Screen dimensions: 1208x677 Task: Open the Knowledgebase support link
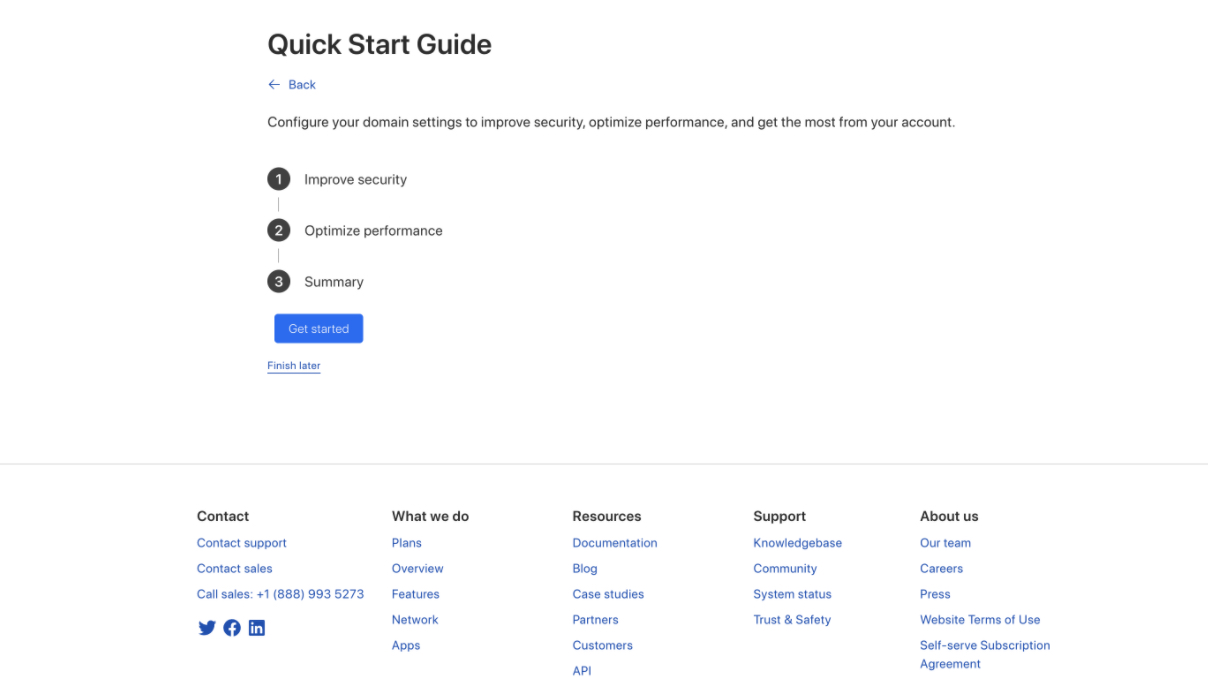click(x=797, y=543)
